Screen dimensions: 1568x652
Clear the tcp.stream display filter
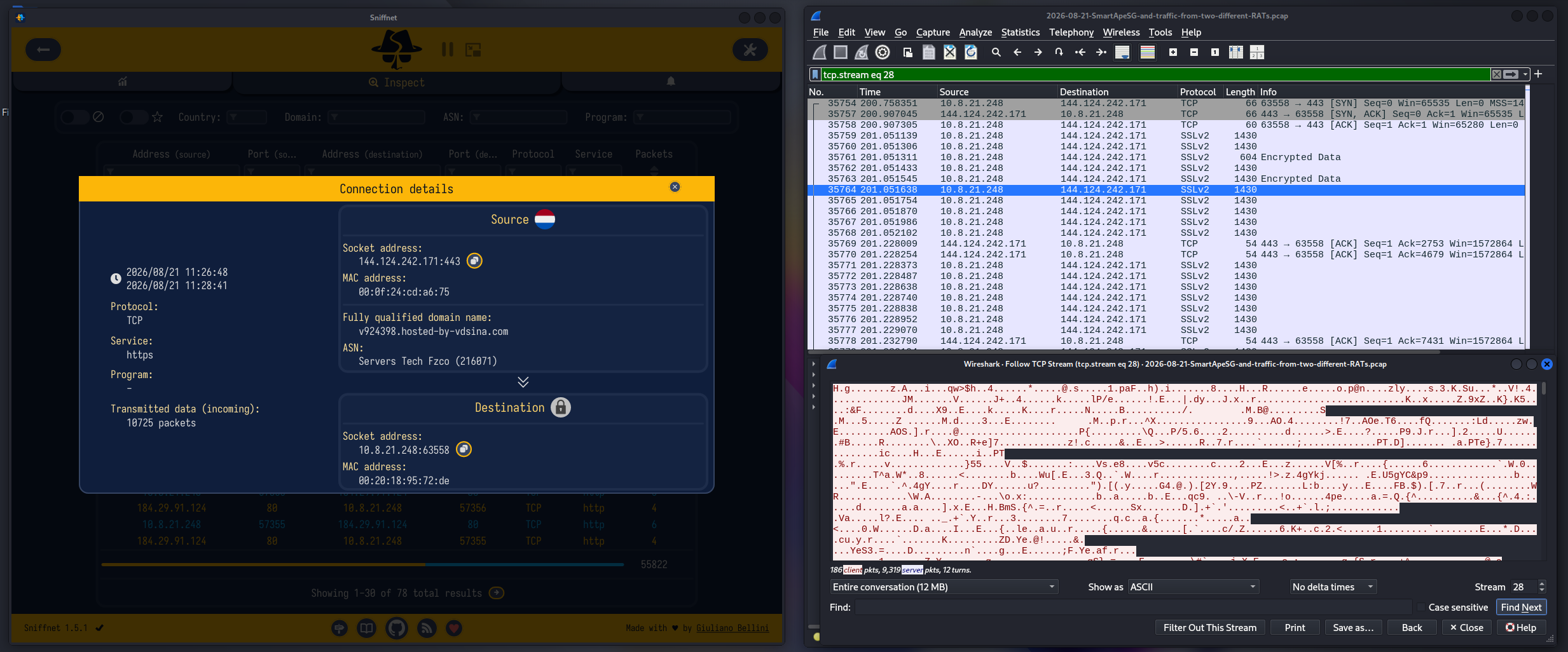[1497, 75]
